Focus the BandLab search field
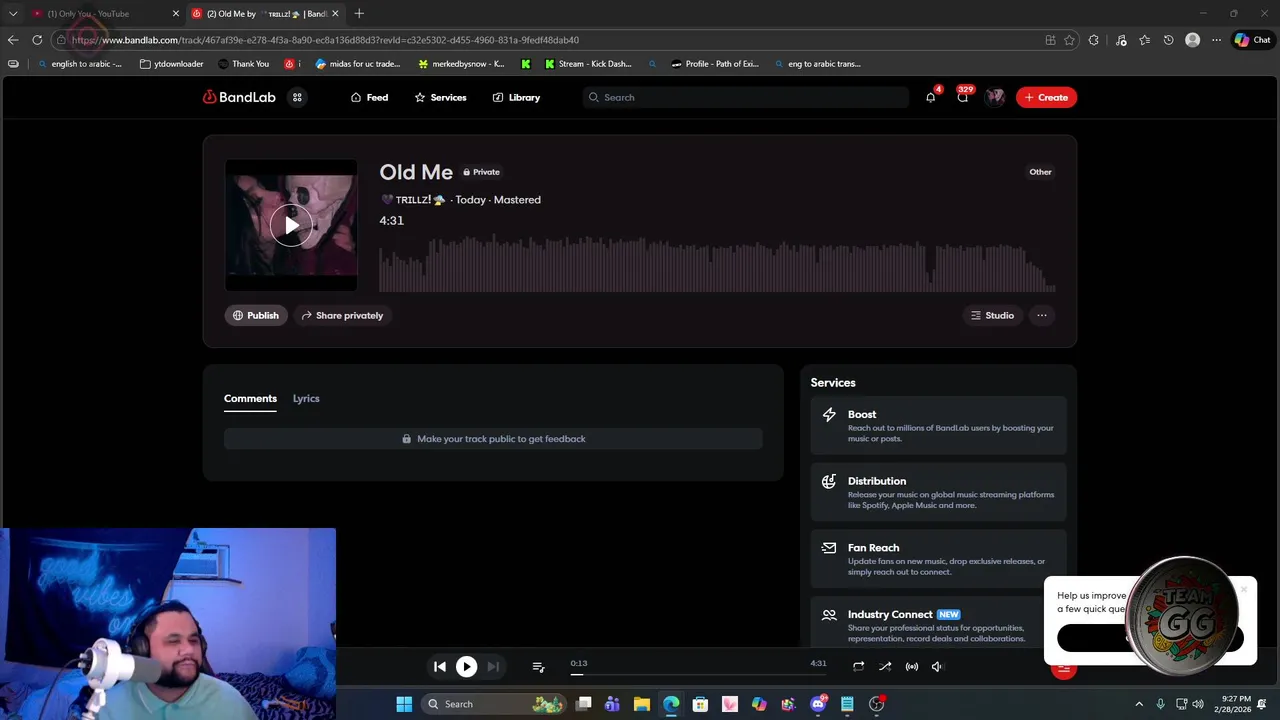The width and height of the screenshot is (1280, 720). click(x=745, y=97)
